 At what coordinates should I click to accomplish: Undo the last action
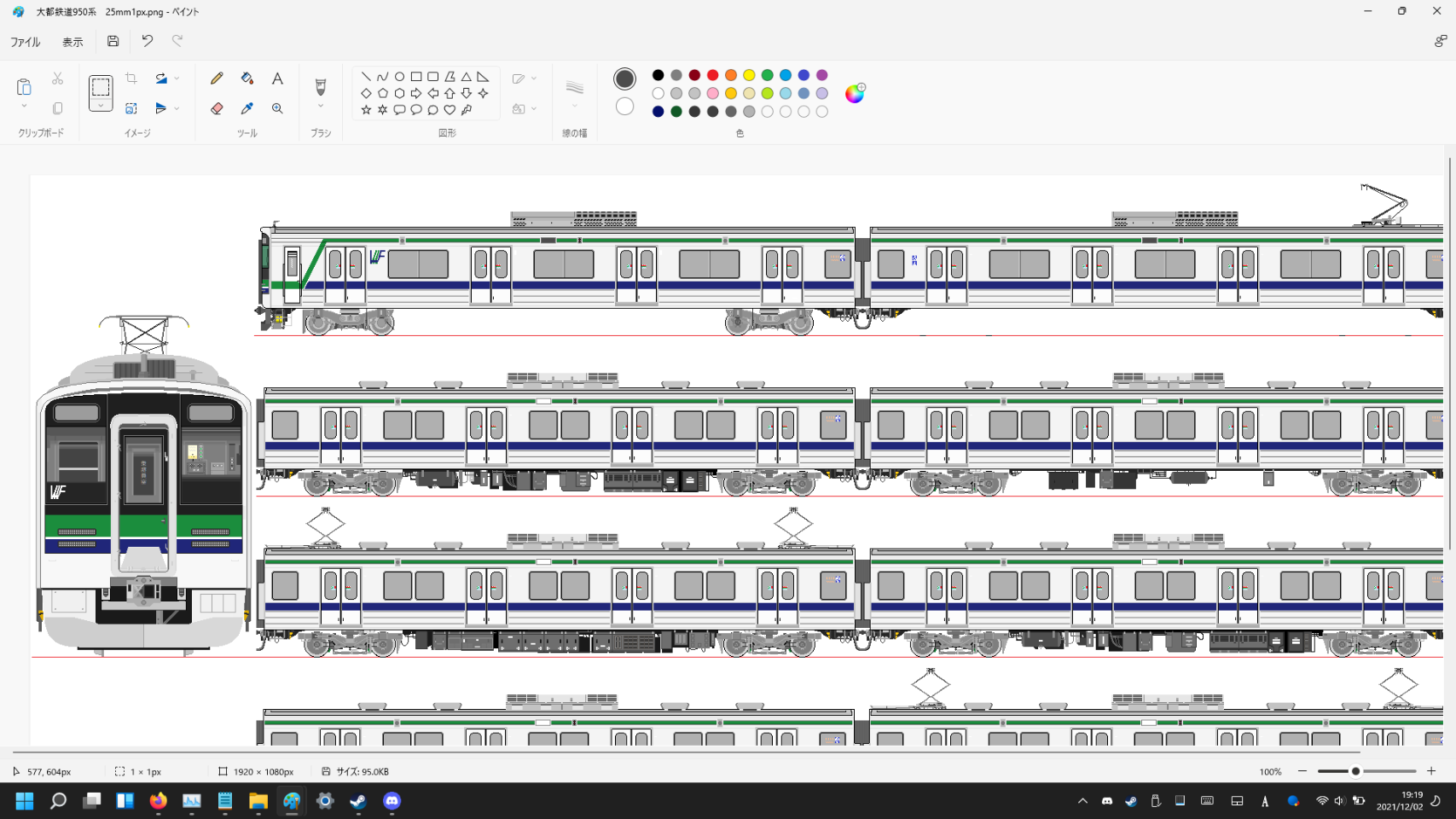(148, 41)
